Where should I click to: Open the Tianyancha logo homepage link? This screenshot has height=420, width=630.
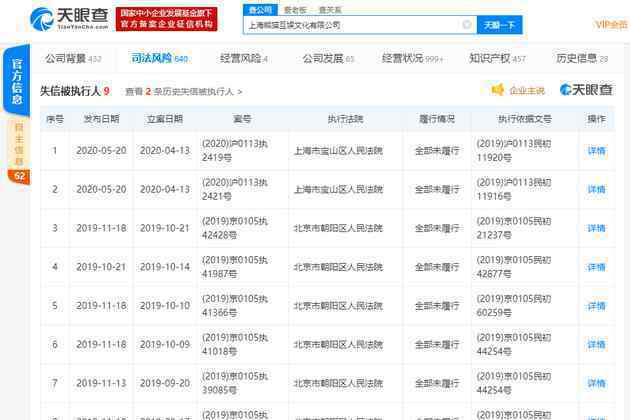point(70,18)
